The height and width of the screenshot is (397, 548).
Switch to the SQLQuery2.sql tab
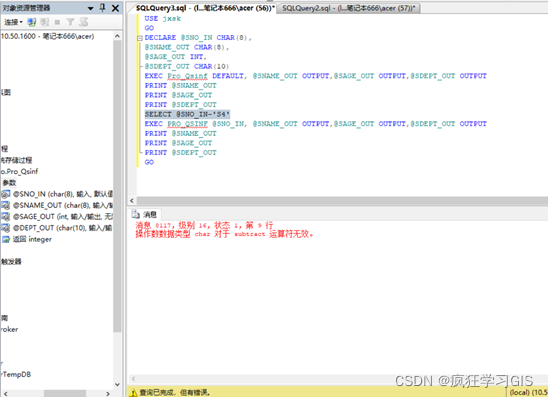point(348,8)
